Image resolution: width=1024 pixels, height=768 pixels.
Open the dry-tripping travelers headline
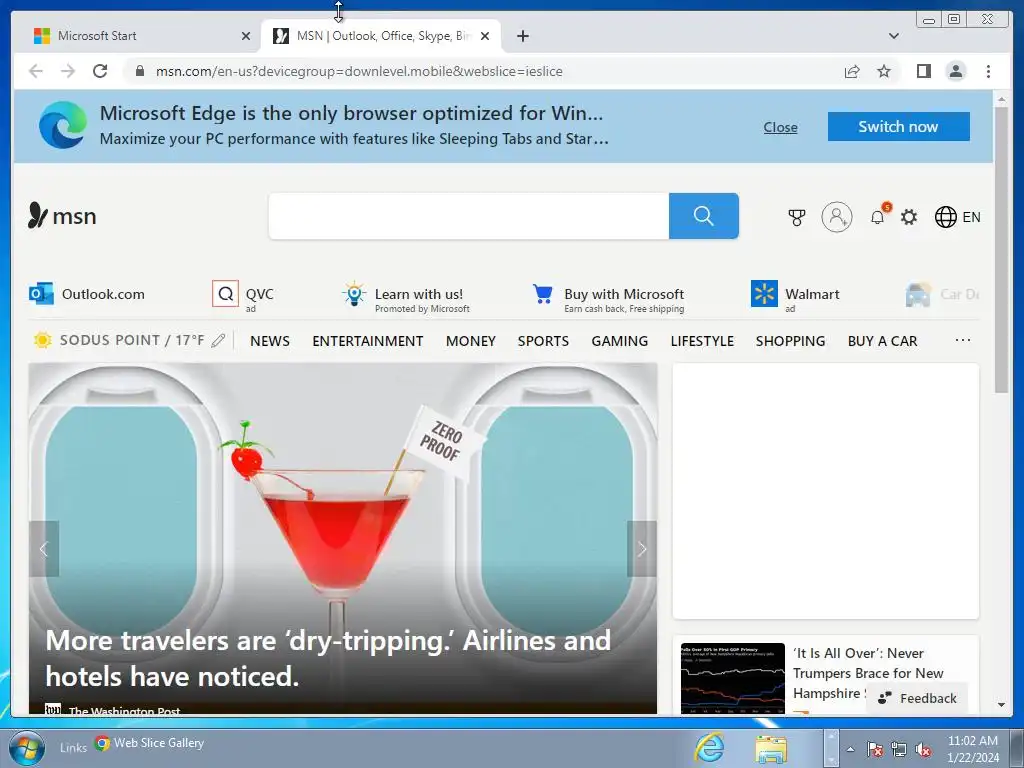328,658
